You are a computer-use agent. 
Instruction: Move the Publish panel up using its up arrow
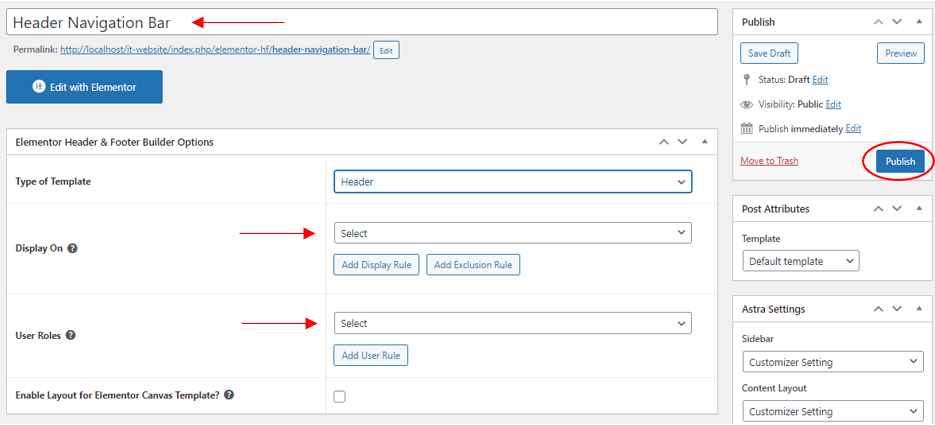pyautogui.click(x=878, y=22)
